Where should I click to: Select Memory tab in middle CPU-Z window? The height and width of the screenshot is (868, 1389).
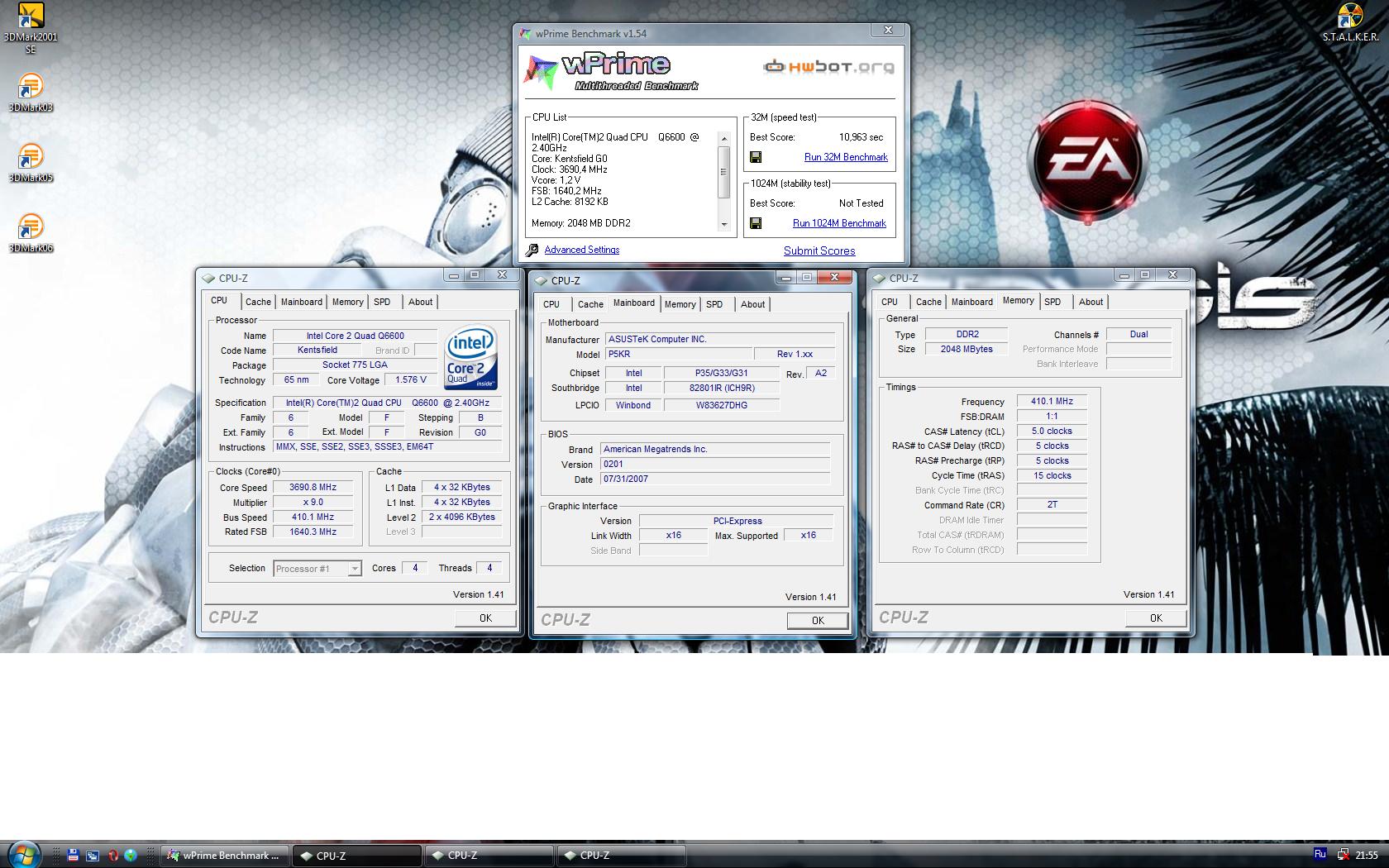coord(680,304)
